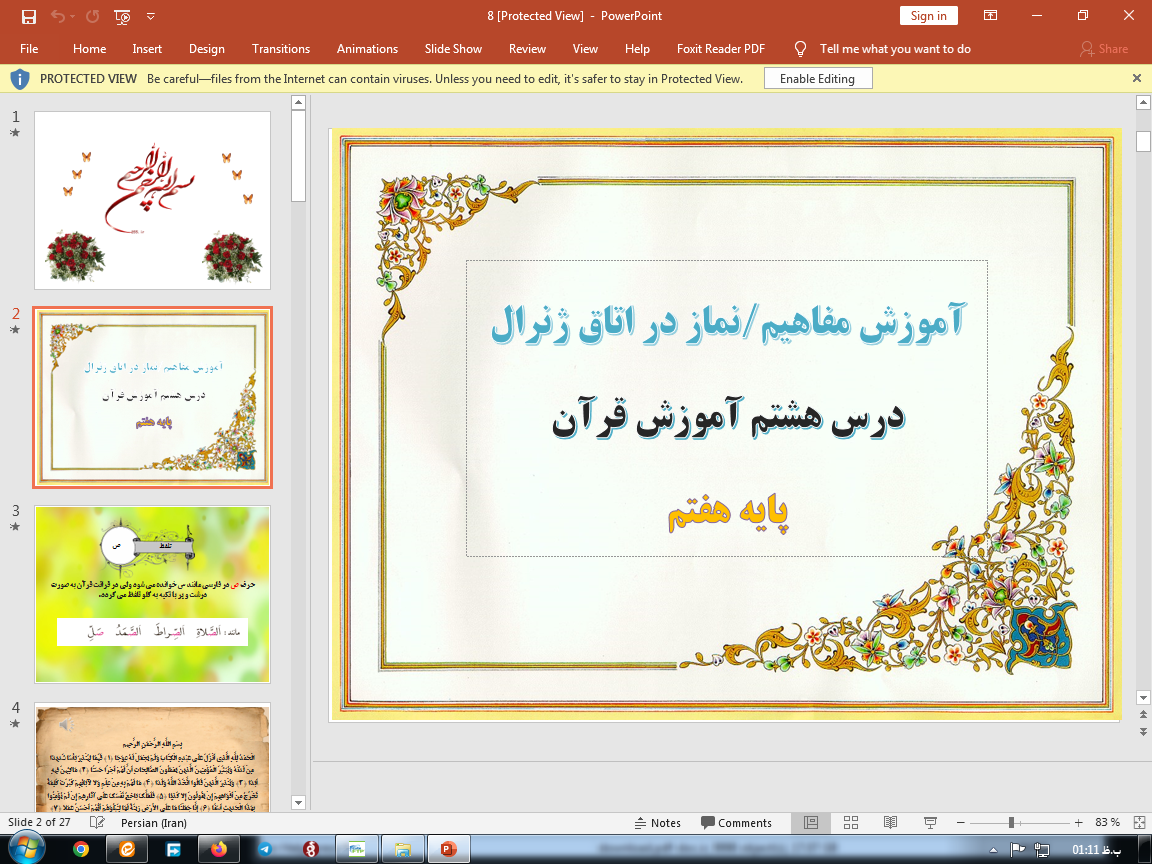Open the Transitions tab

coord(281,49)
